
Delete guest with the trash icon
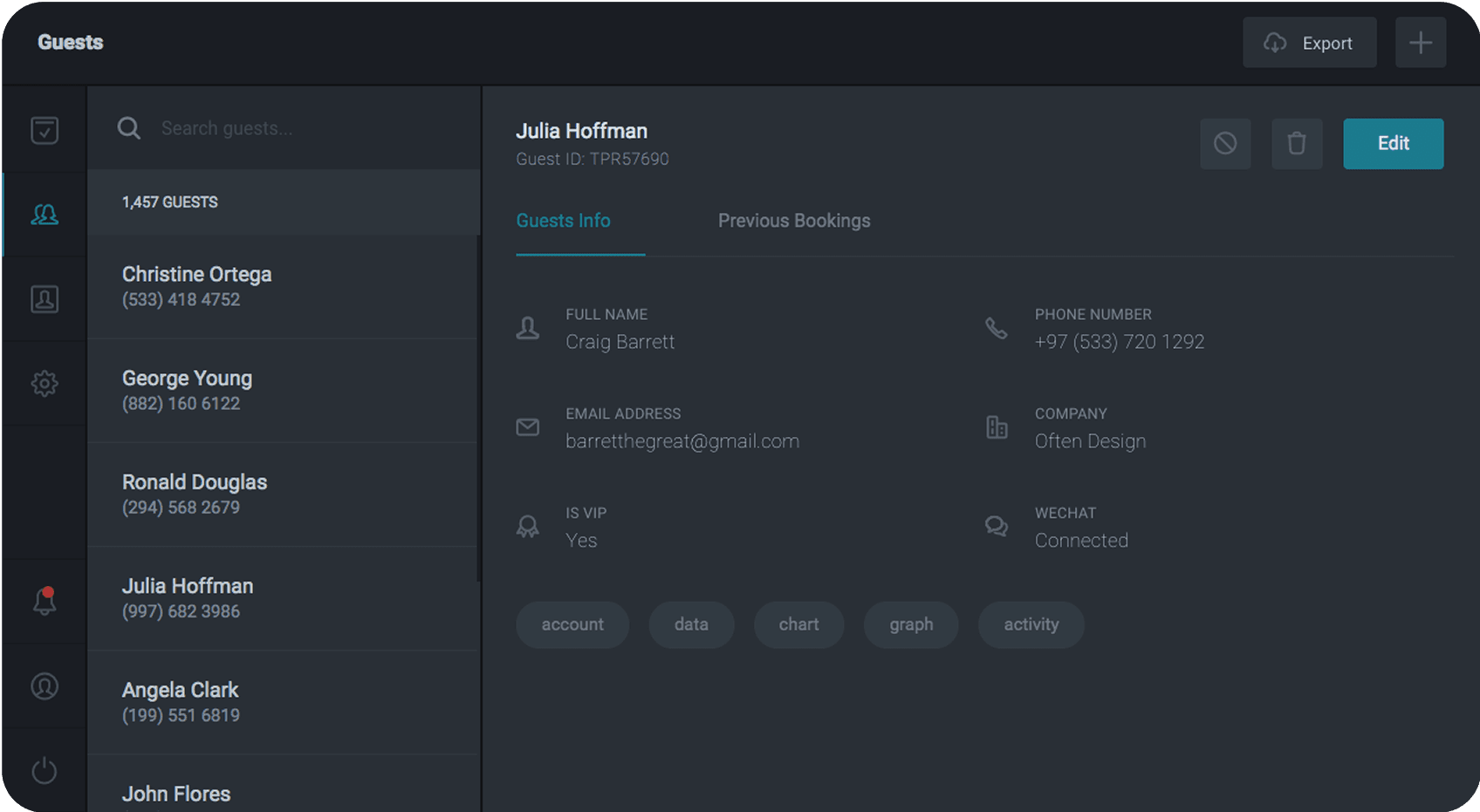coord(1297,144)
